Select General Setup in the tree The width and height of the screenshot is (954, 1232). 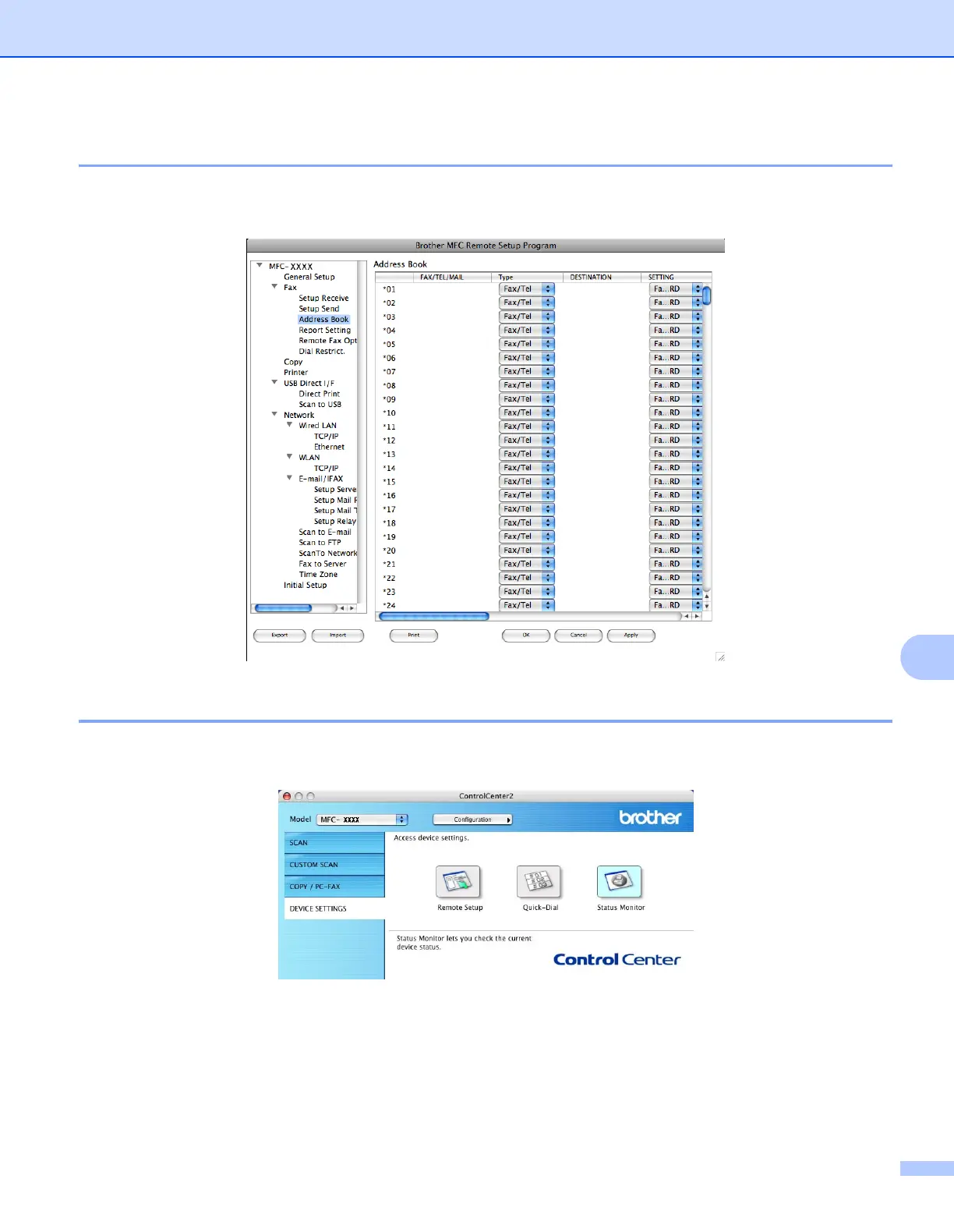pos(309,277)
